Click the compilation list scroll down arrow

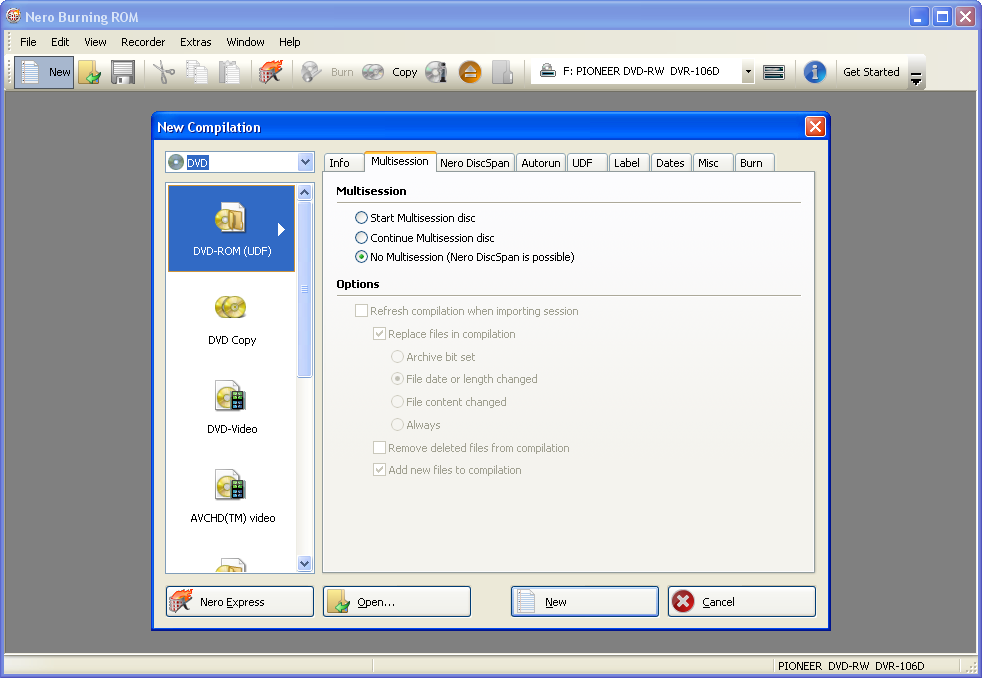point(304,563)
